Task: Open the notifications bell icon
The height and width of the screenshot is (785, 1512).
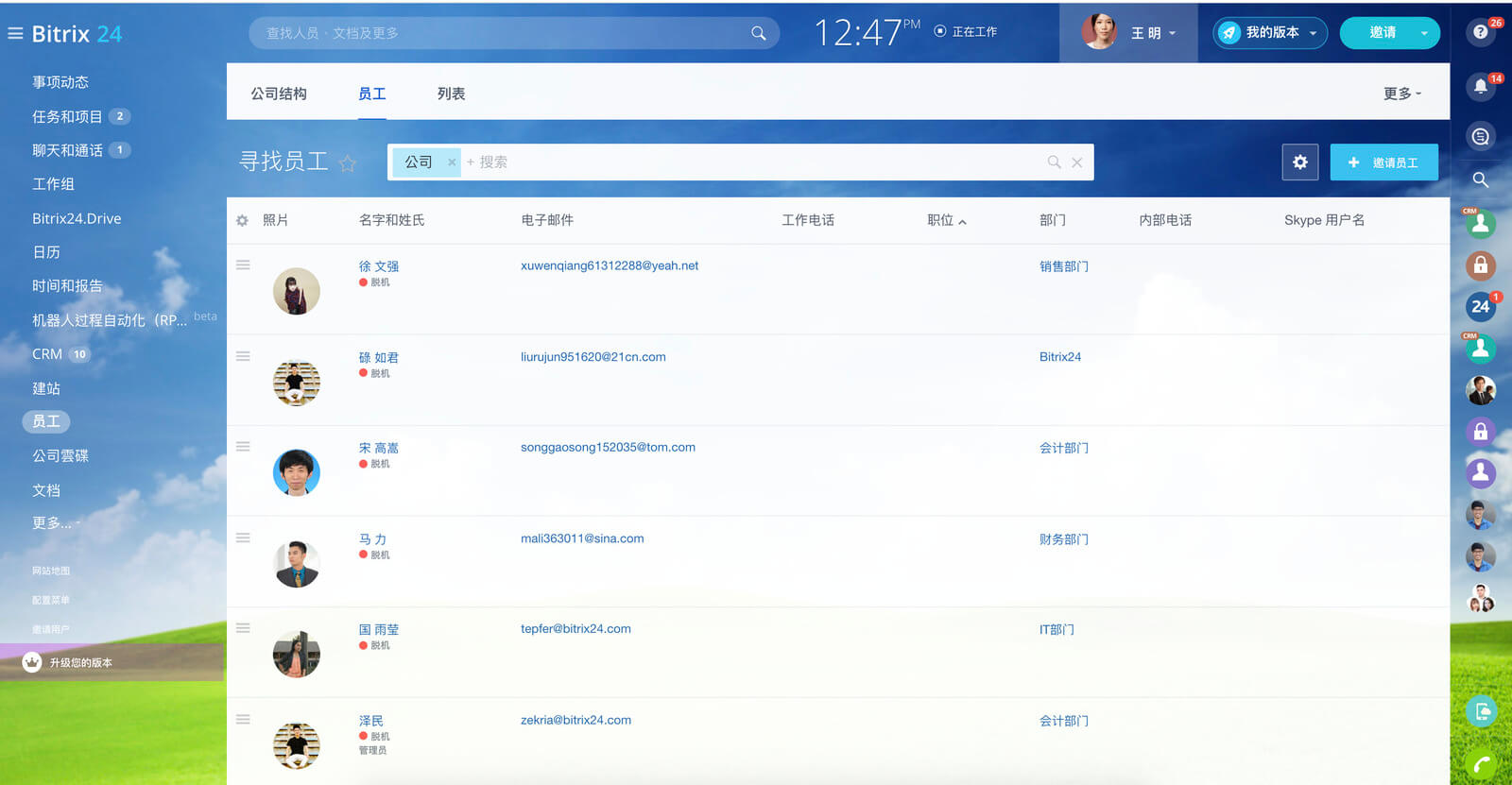Action: [x=1480, y=87]
